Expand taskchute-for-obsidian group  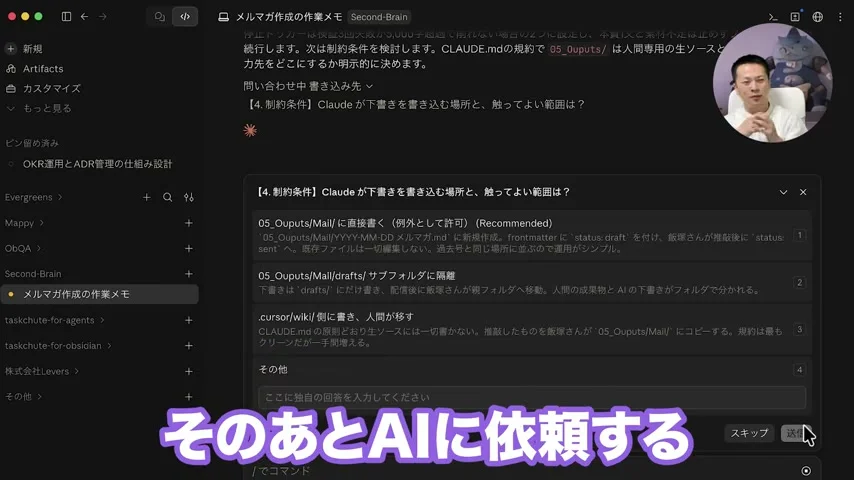tap(58, 346)
